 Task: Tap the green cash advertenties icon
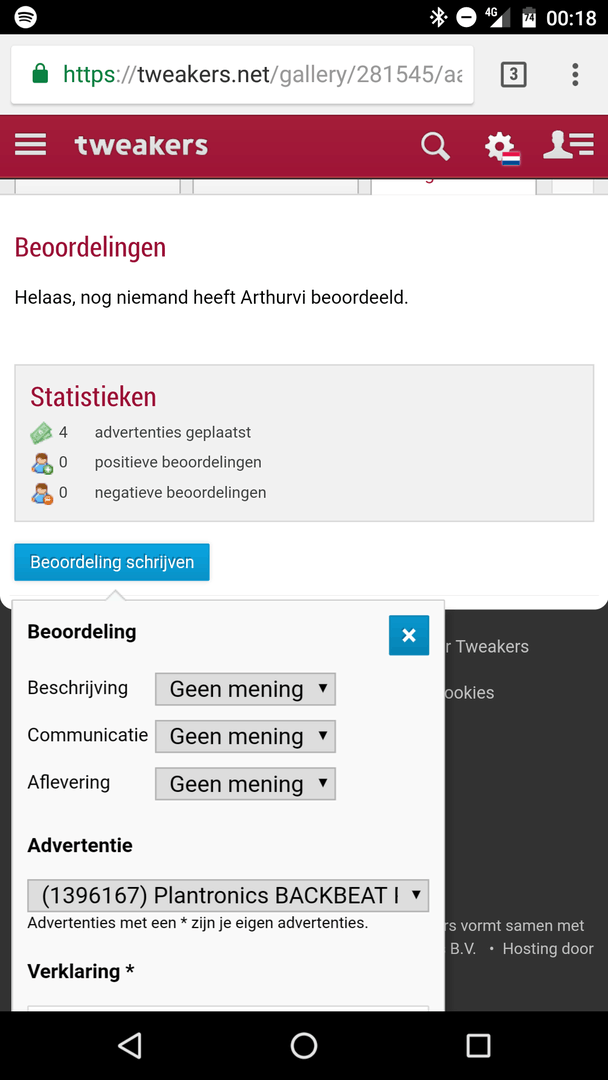pyautogui.click(x=41, y=433)
